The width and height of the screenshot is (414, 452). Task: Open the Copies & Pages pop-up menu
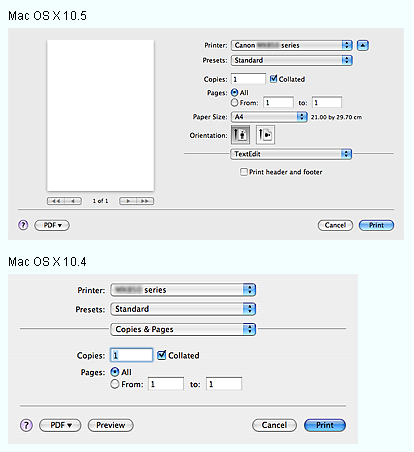(183, 329)
